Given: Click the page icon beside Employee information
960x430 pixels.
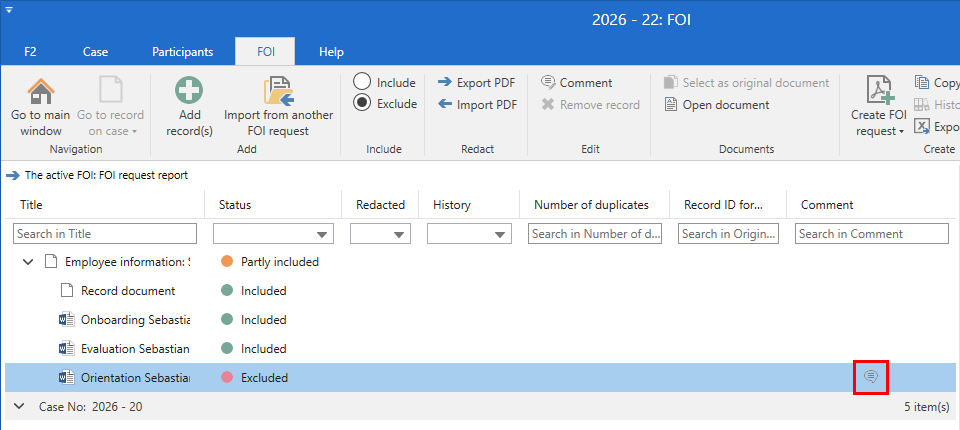Looking at the screenshot, I should (50, 262).
